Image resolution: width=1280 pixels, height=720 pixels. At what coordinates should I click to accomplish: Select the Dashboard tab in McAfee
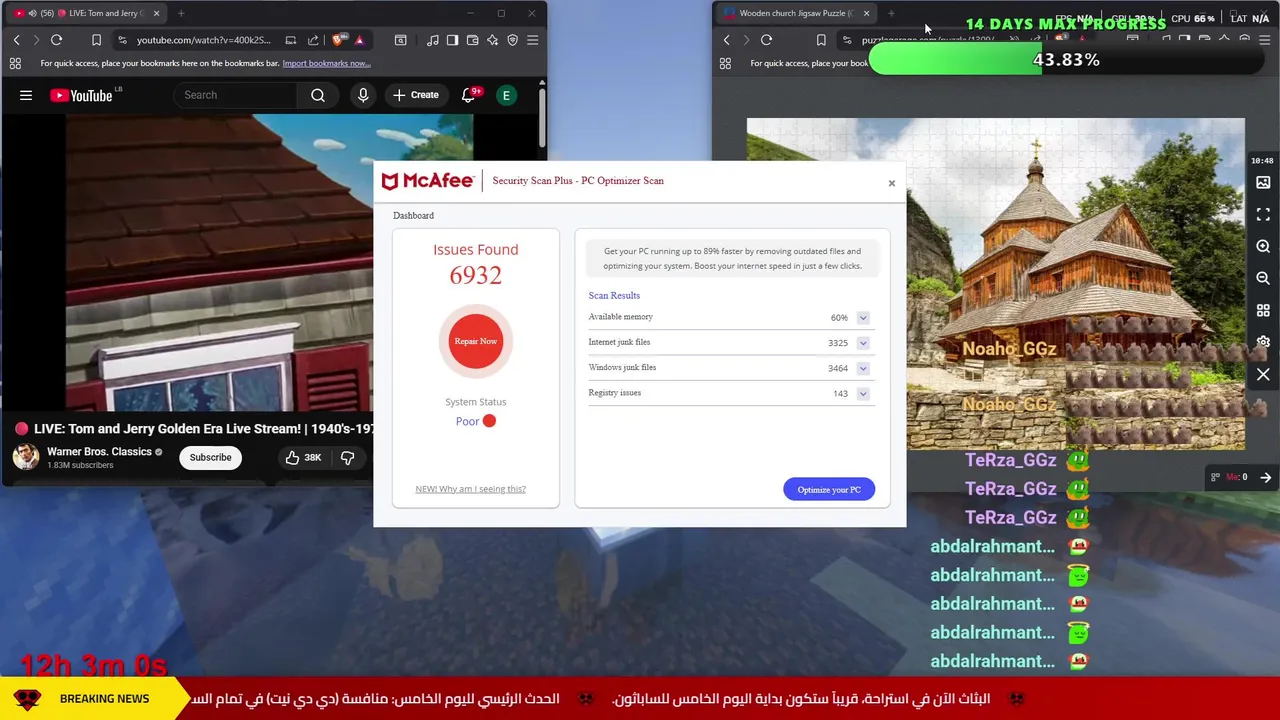(x=413, y=215)
